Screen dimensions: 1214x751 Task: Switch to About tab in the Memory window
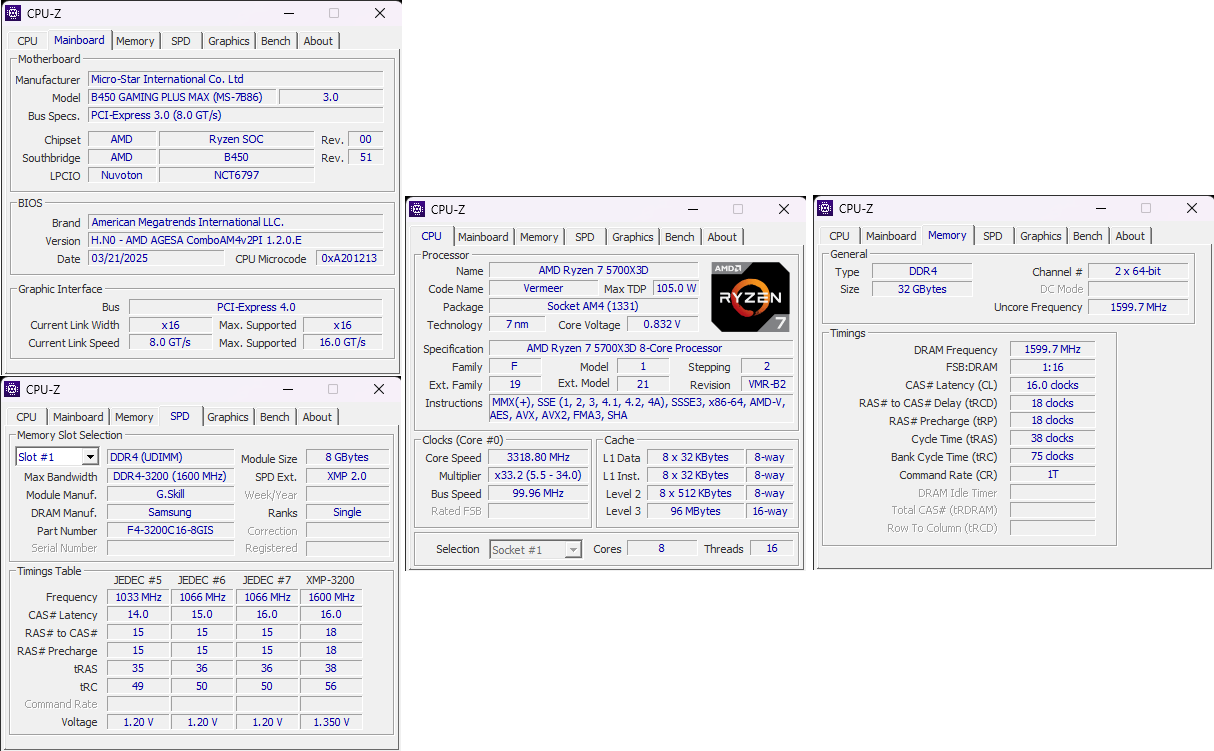1130,236
